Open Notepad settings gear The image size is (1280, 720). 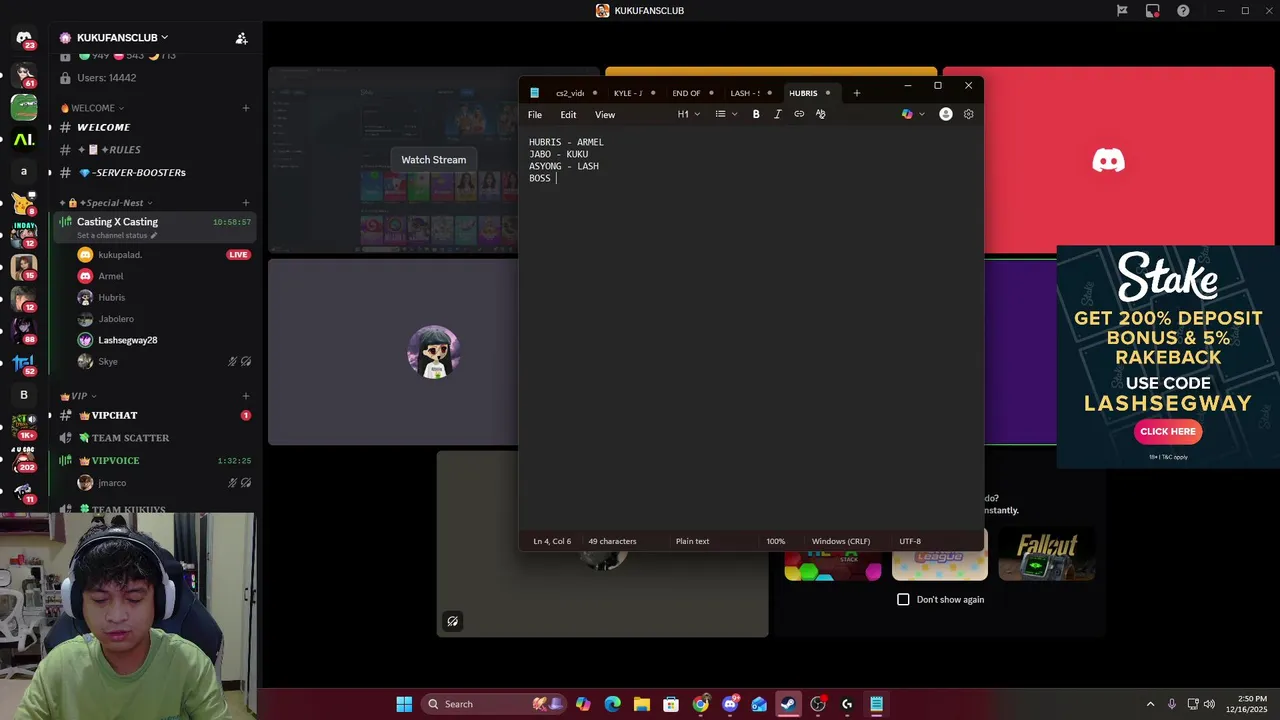tap(968, 114)
